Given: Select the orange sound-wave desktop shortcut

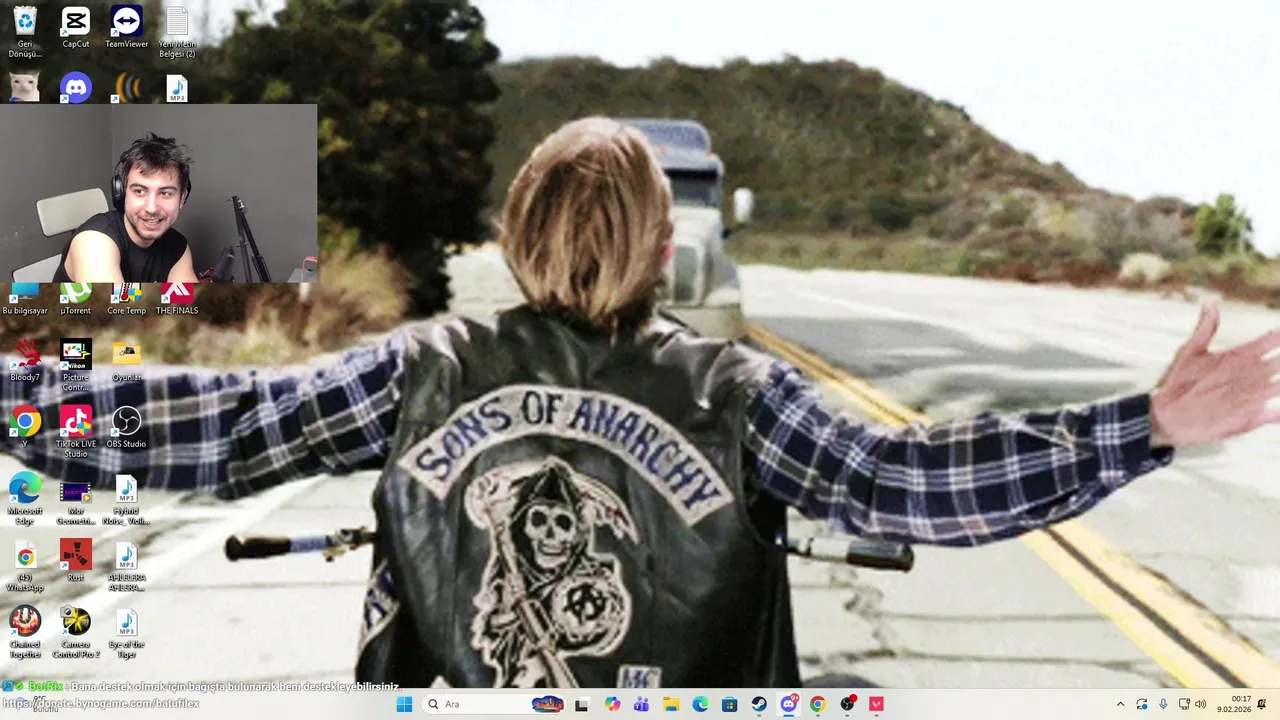Looking at the screenshot, I should coord(126,87).
